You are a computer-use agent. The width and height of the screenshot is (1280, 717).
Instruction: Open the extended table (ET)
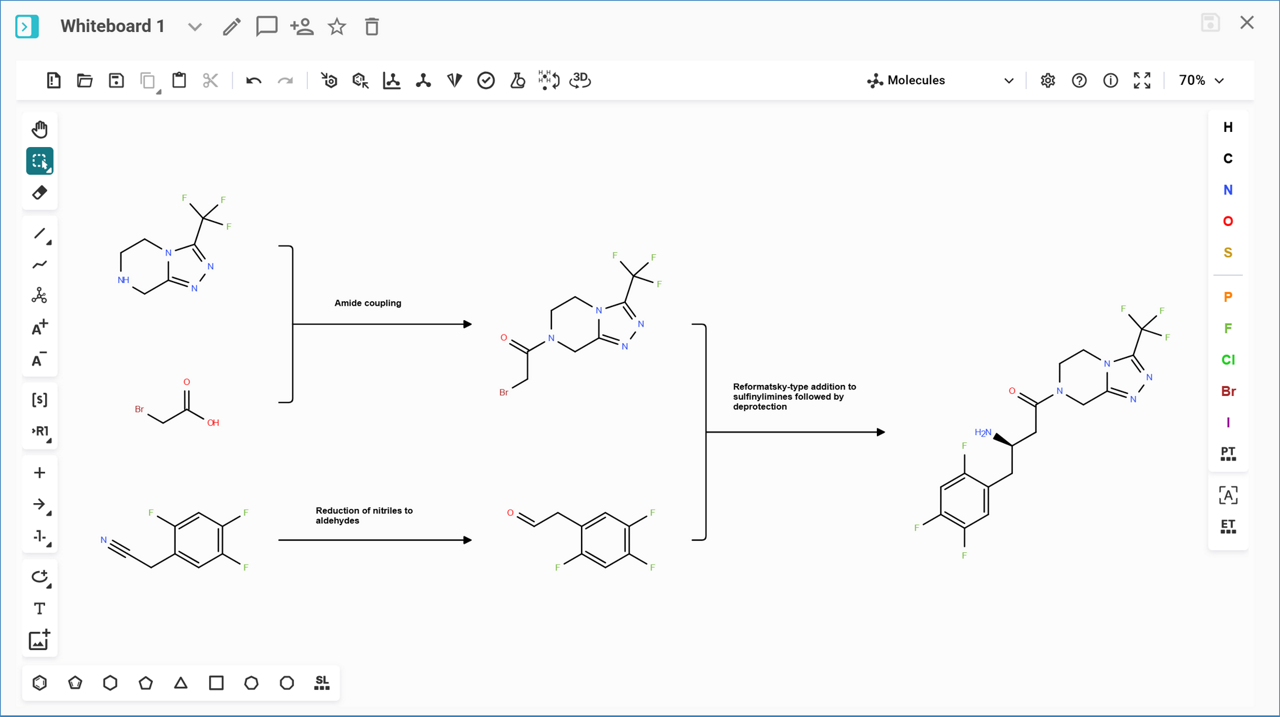(x=1228, y=526)
